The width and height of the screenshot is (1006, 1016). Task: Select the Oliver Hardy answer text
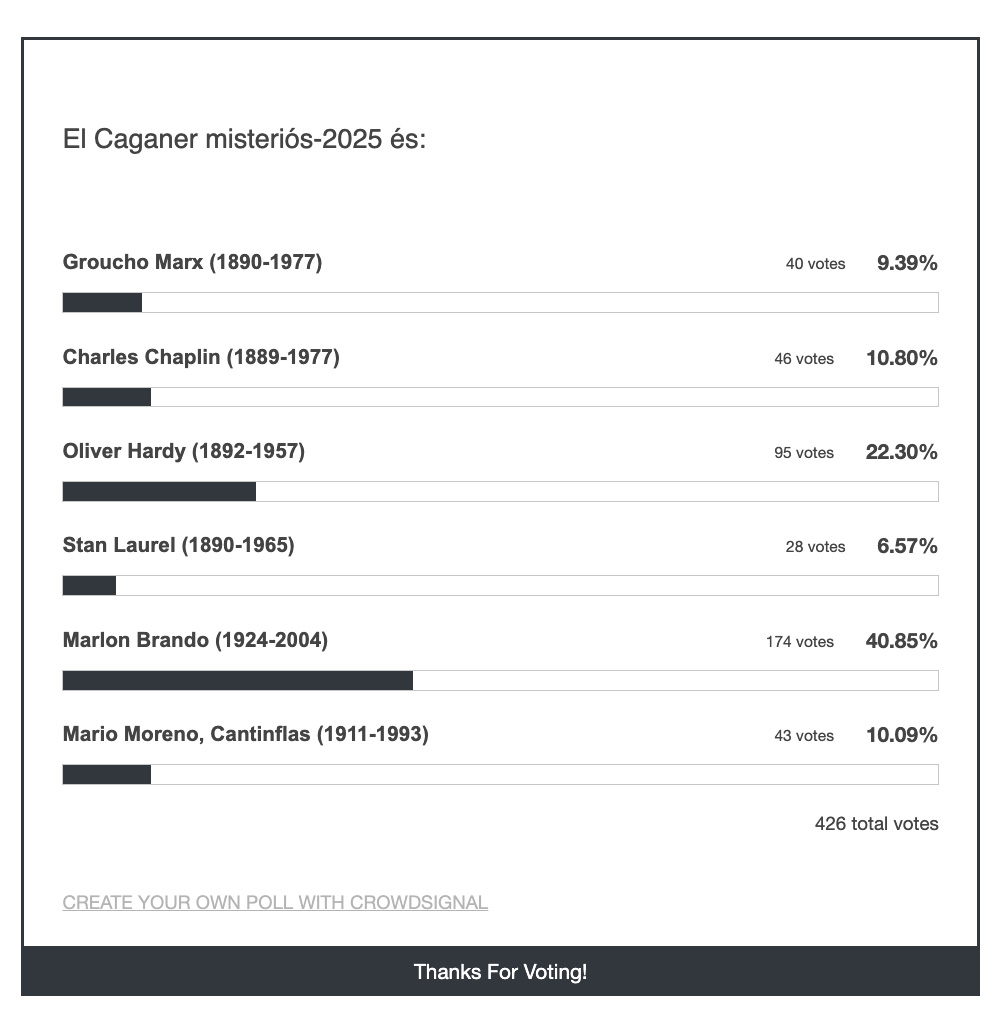click(x=184, y=451)
